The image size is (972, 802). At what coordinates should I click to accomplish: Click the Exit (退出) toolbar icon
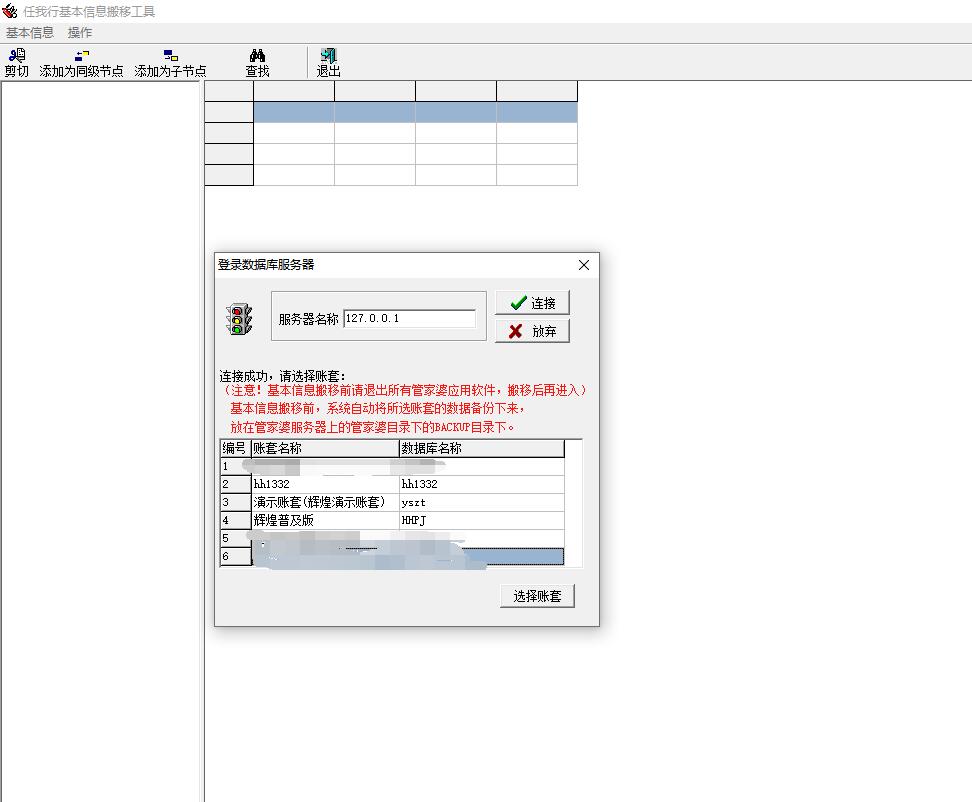329,63
